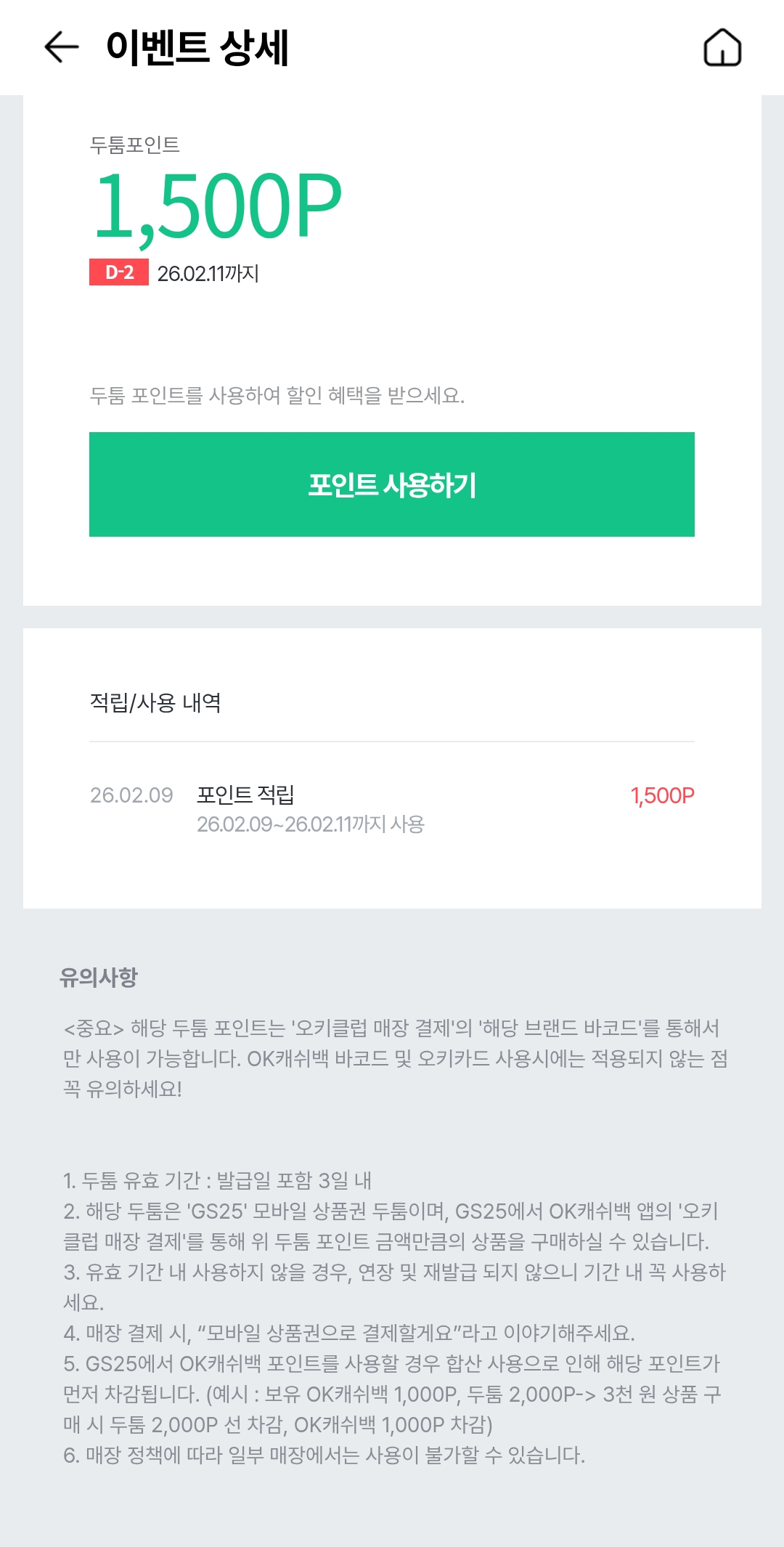Tap the red D-2 badge
Viewport: 784px width, 1547px height.
click(x=119, y=272)
